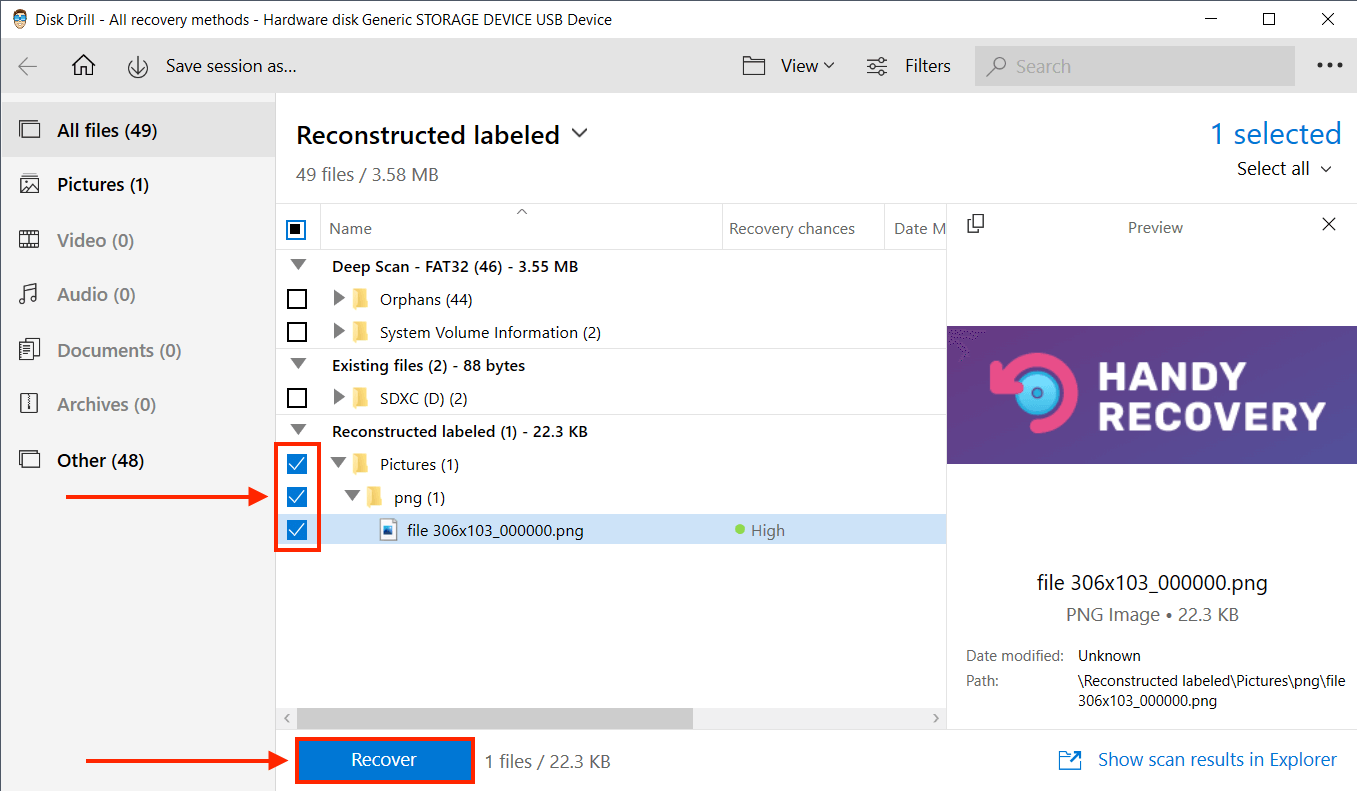The image size is (1357, 791).
Task: Click the Filters sliders icon
Action: click(877, 66)
